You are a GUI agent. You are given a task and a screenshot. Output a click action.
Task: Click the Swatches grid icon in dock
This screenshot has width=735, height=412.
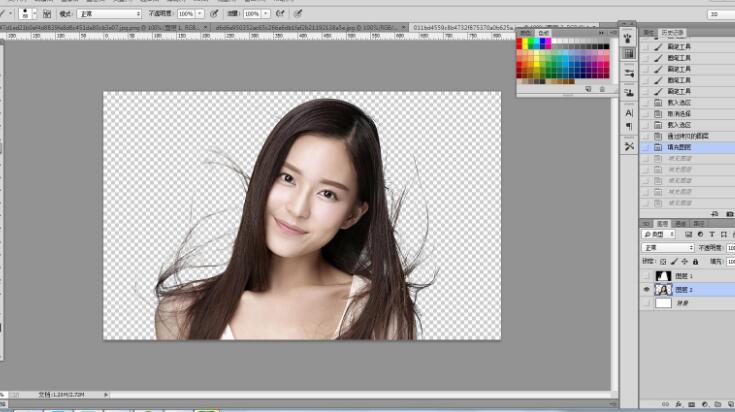click(629, 53)
